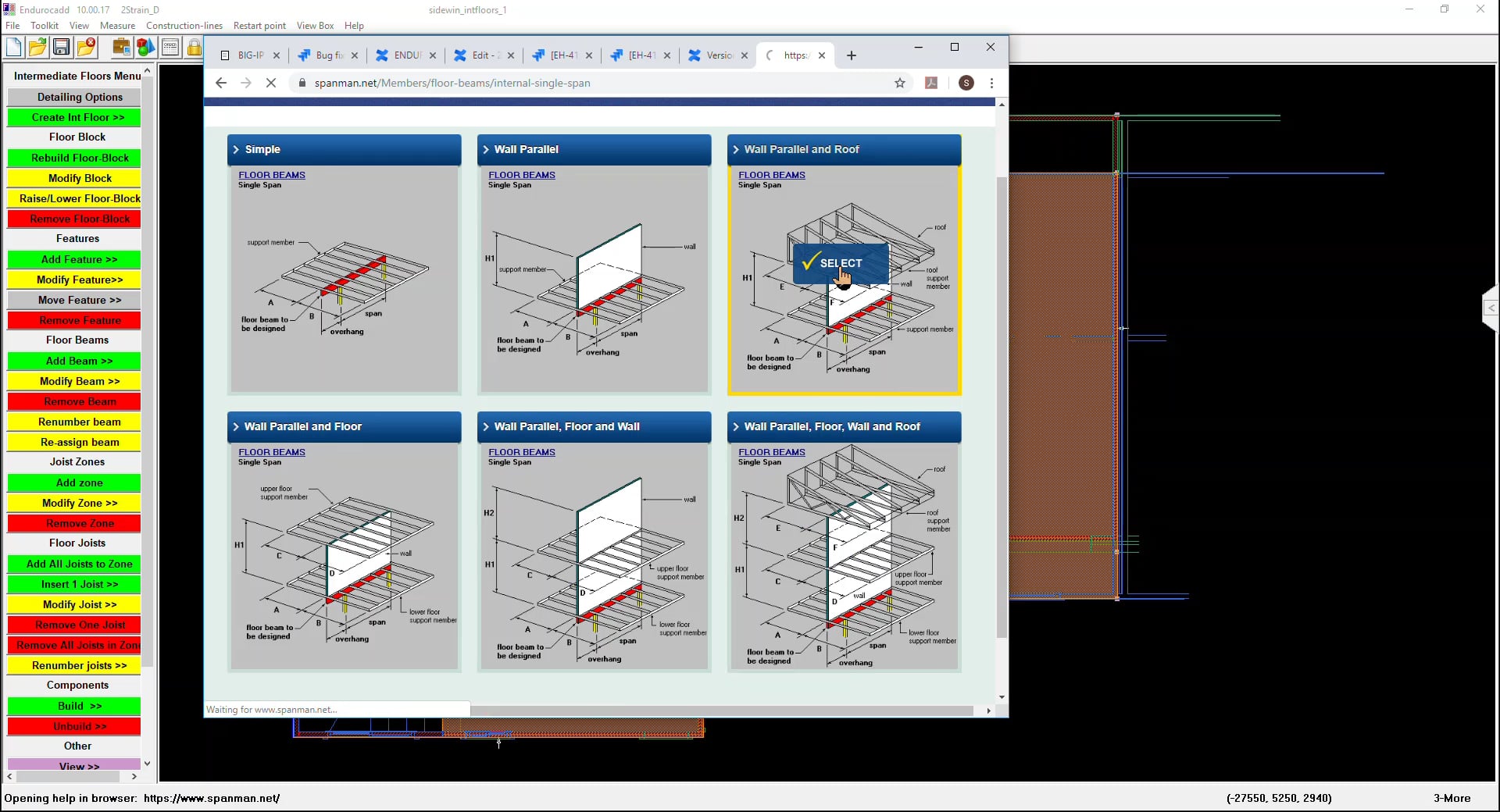Click the padlock security toolbar icon

[195, 47]
